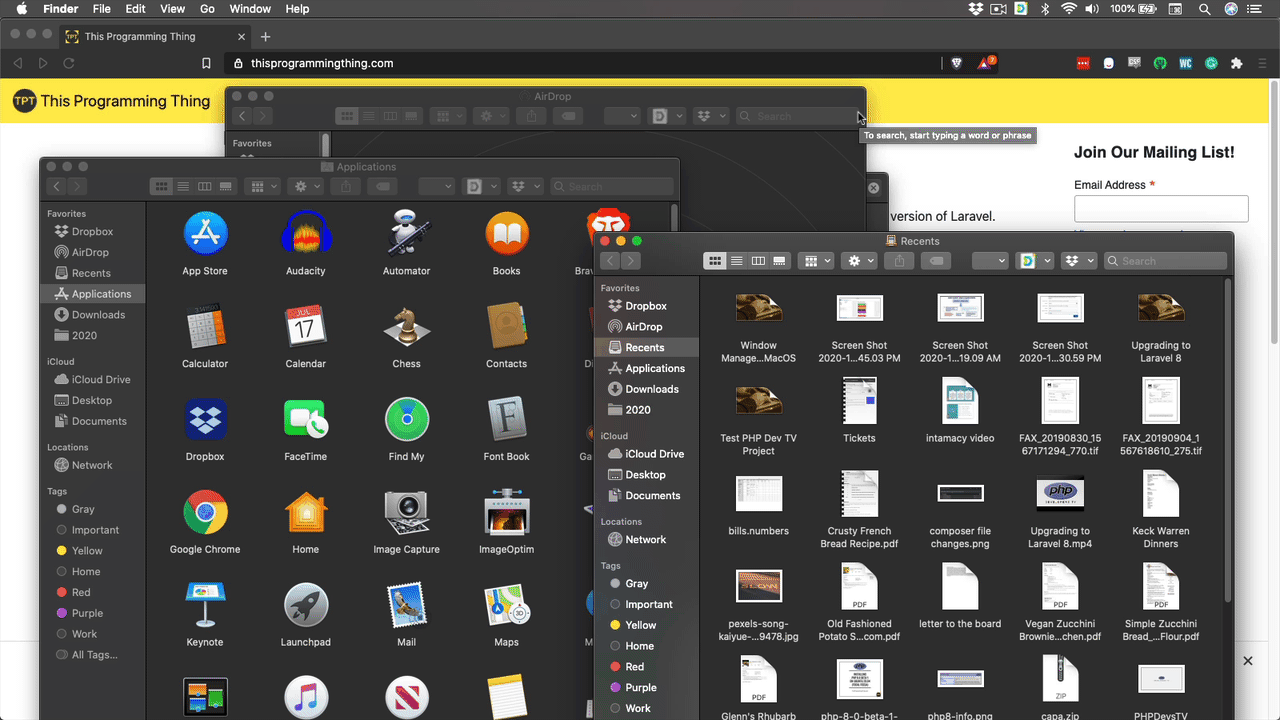Open the Go menu in the menu bar
The image size is (1280, 720).
pyautogui.click(x=207, y=8)
